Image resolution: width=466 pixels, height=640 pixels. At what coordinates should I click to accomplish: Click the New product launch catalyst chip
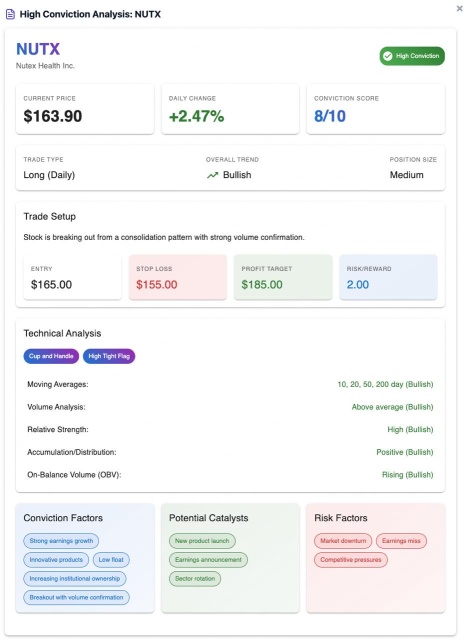click(x=202, y=541)
